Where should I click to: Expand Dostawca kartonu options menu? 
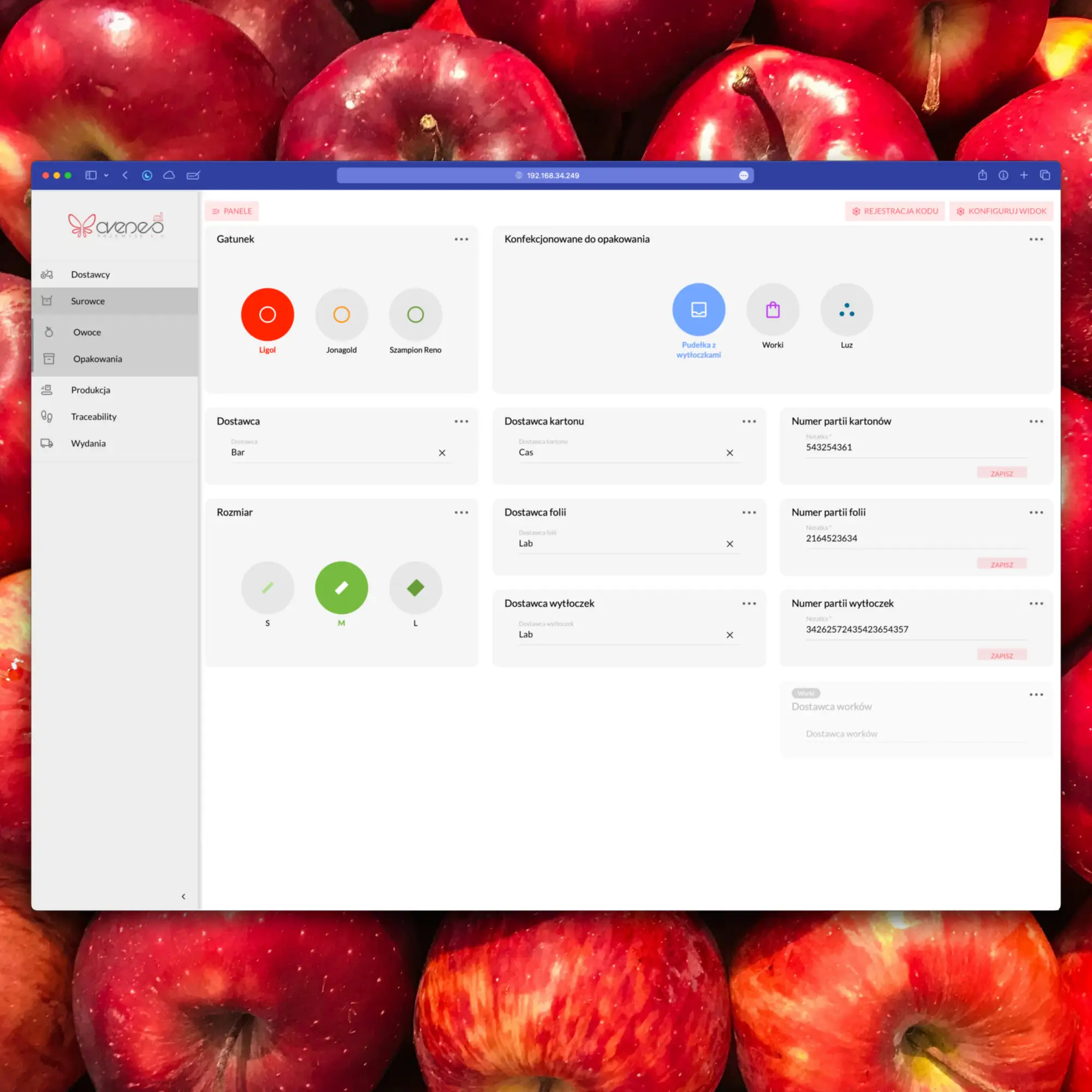[749, 421]
